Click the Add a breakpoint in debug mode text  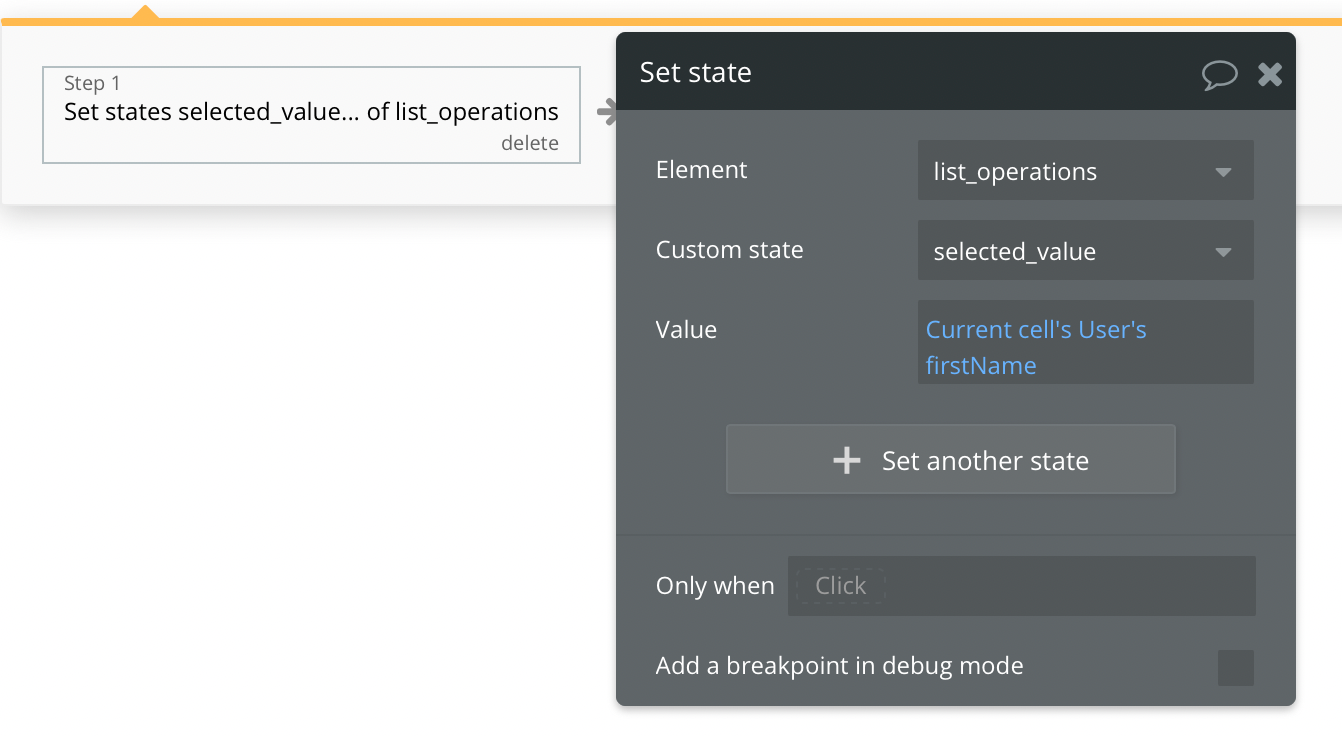click(839, 666)
